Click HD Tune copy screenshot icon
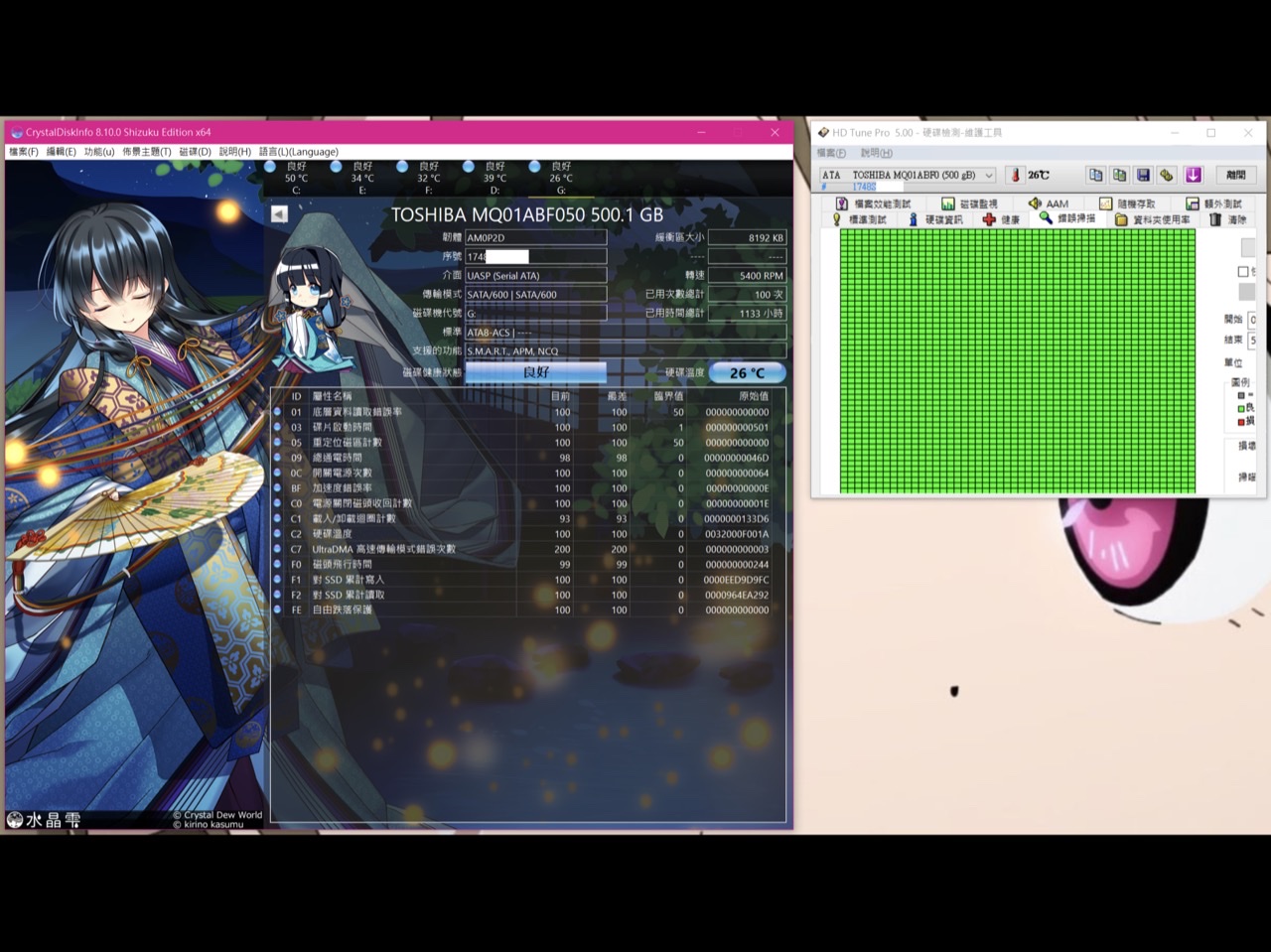The height and width of the screenshot is (952, 1271). pos(1119,175)
